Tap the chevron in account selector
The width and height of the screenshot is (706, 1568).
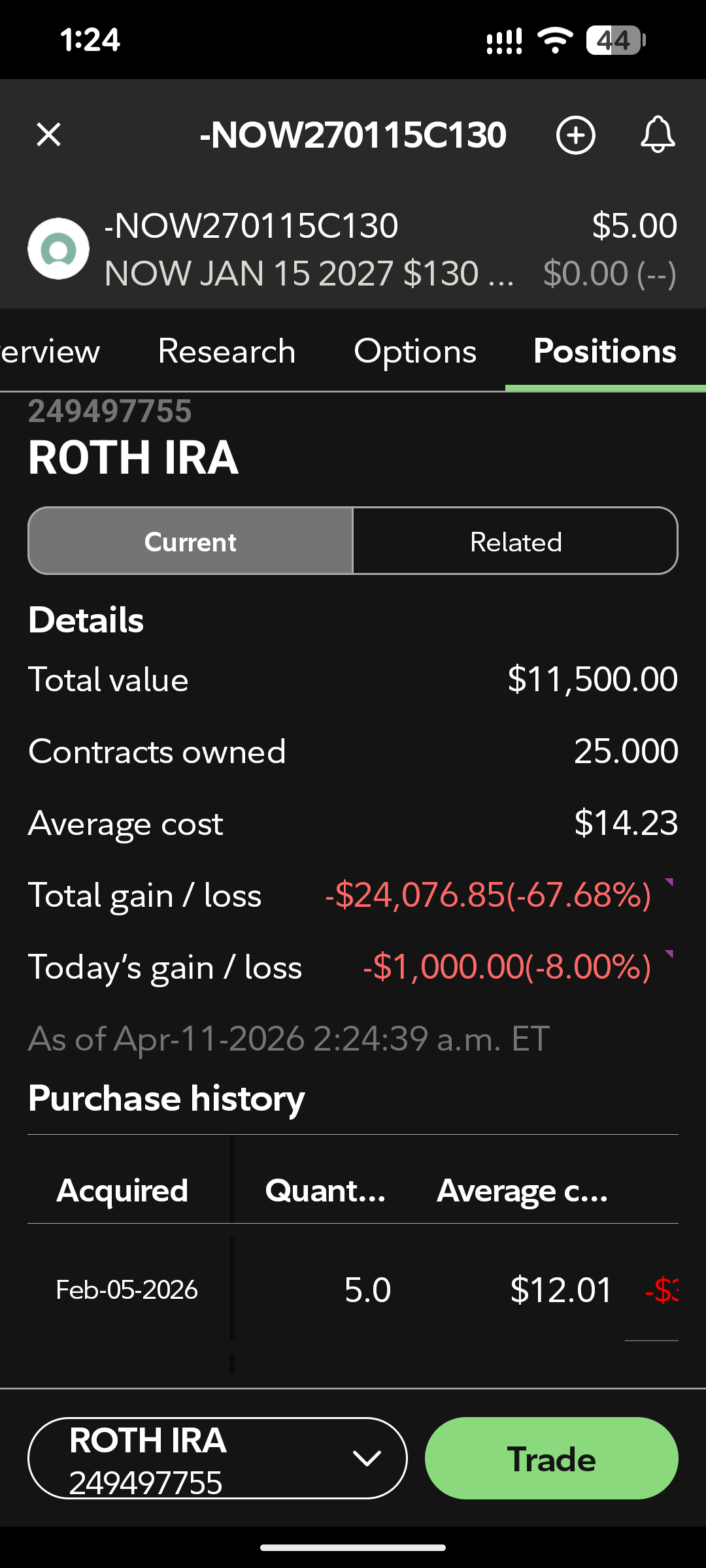[x=367, y=1458]
